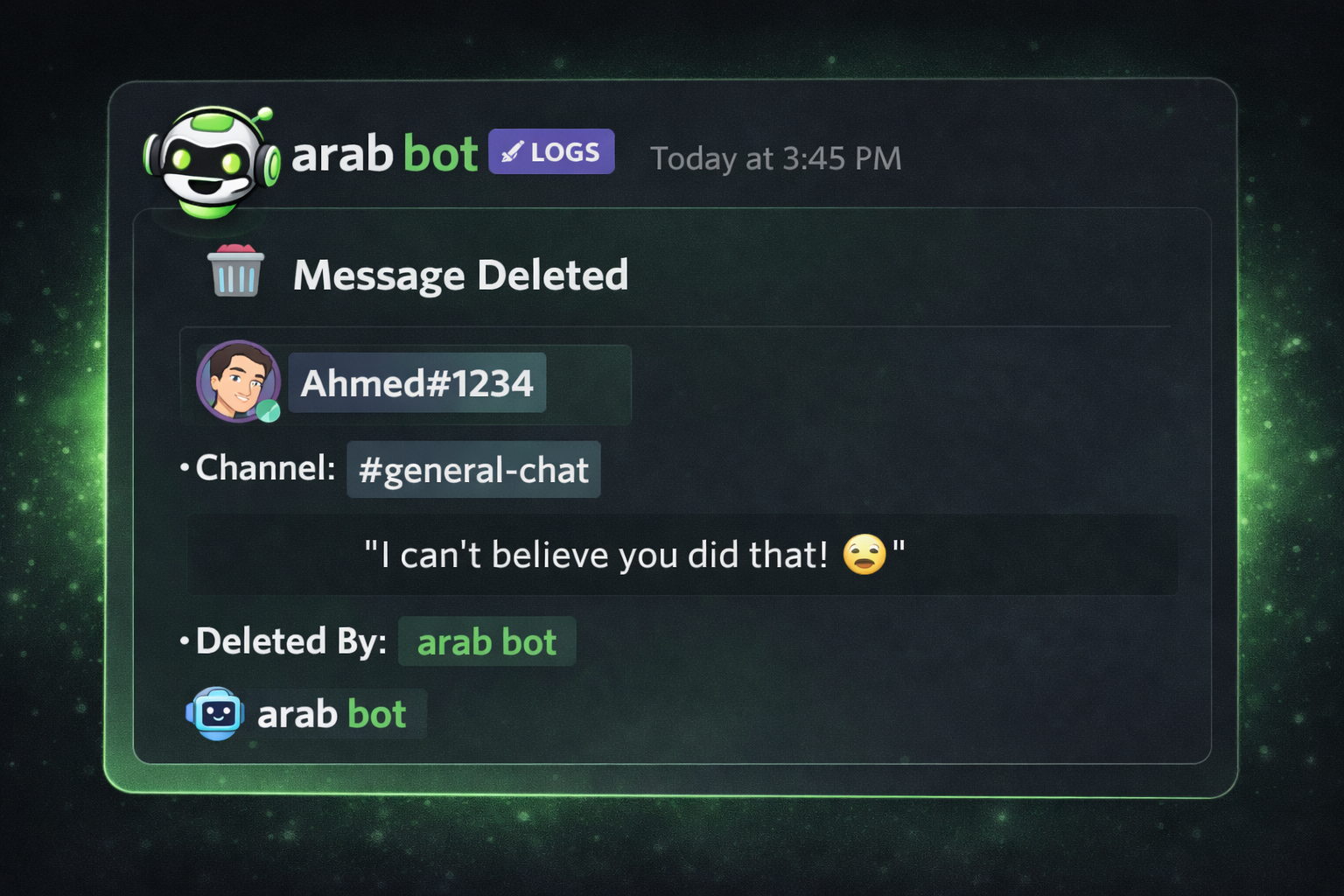Click the bullet before Channel label
Viewport: 1344px width, 896px height.
(x=184, y=468)
